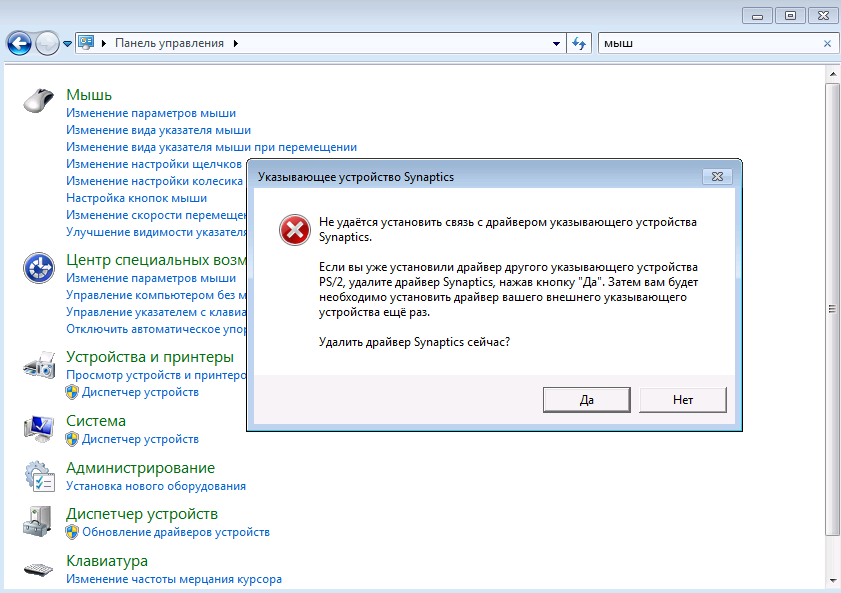Screen dimensions: 841x593
Task: Open recent pages dropdown next to Forward
Action: (67, 44)
